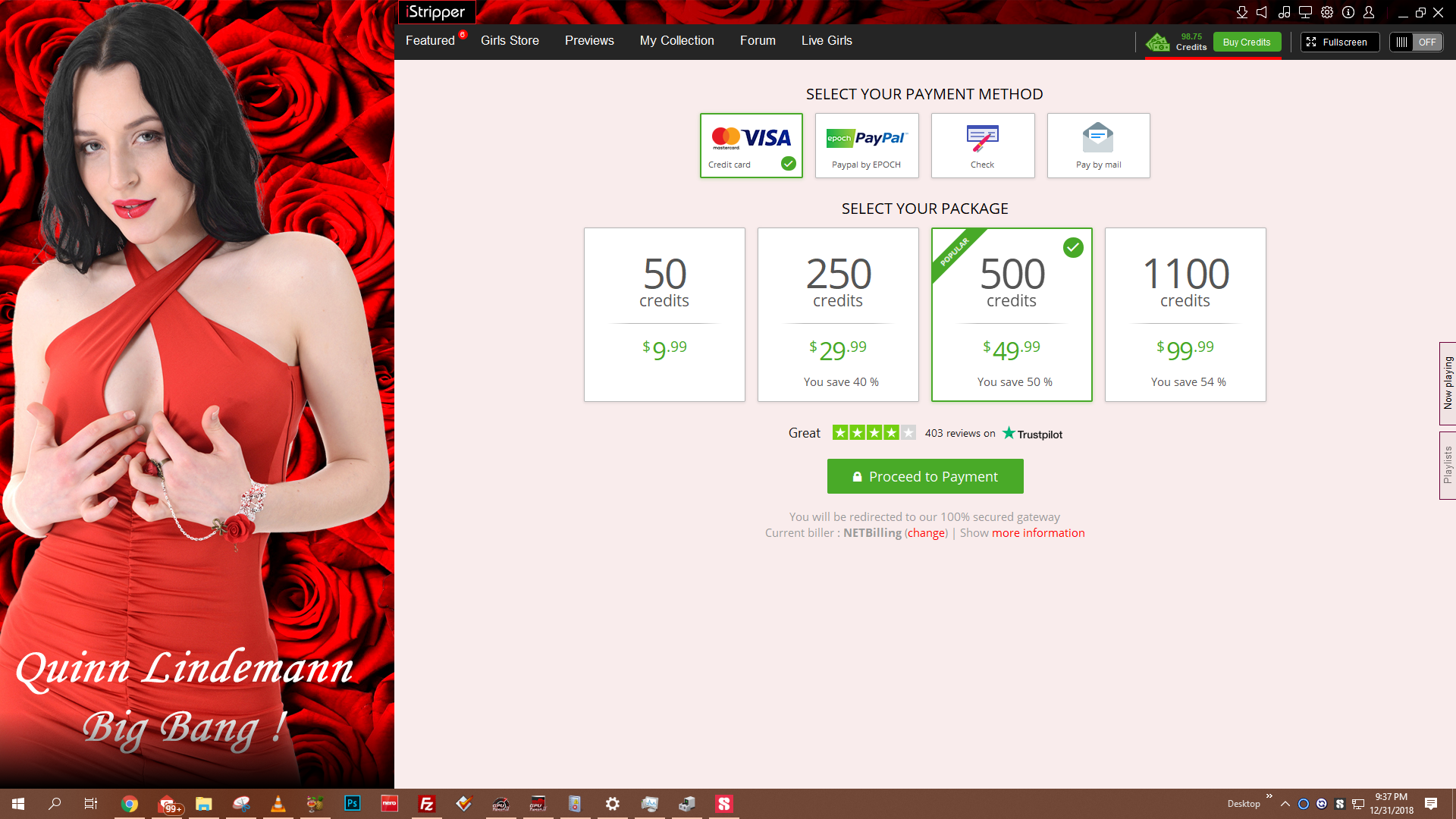Go to My Collection tab

676,41
